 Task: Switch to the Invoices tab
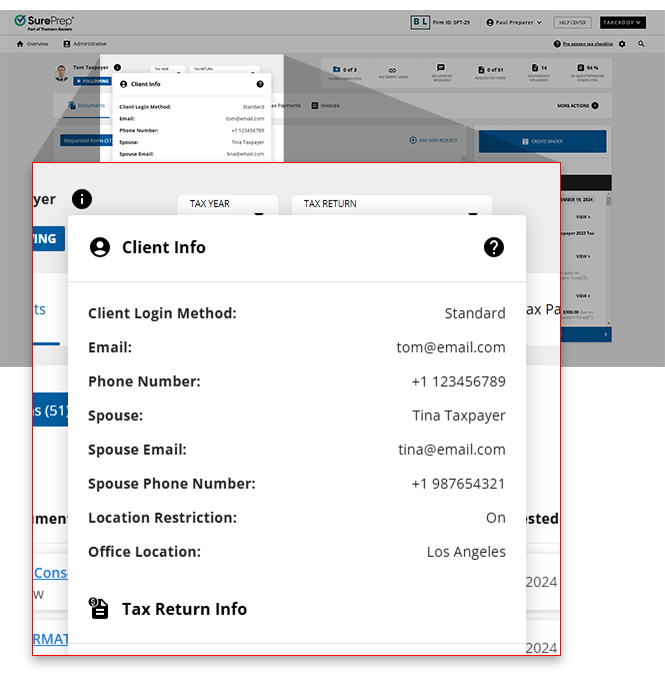click(325, 105)
